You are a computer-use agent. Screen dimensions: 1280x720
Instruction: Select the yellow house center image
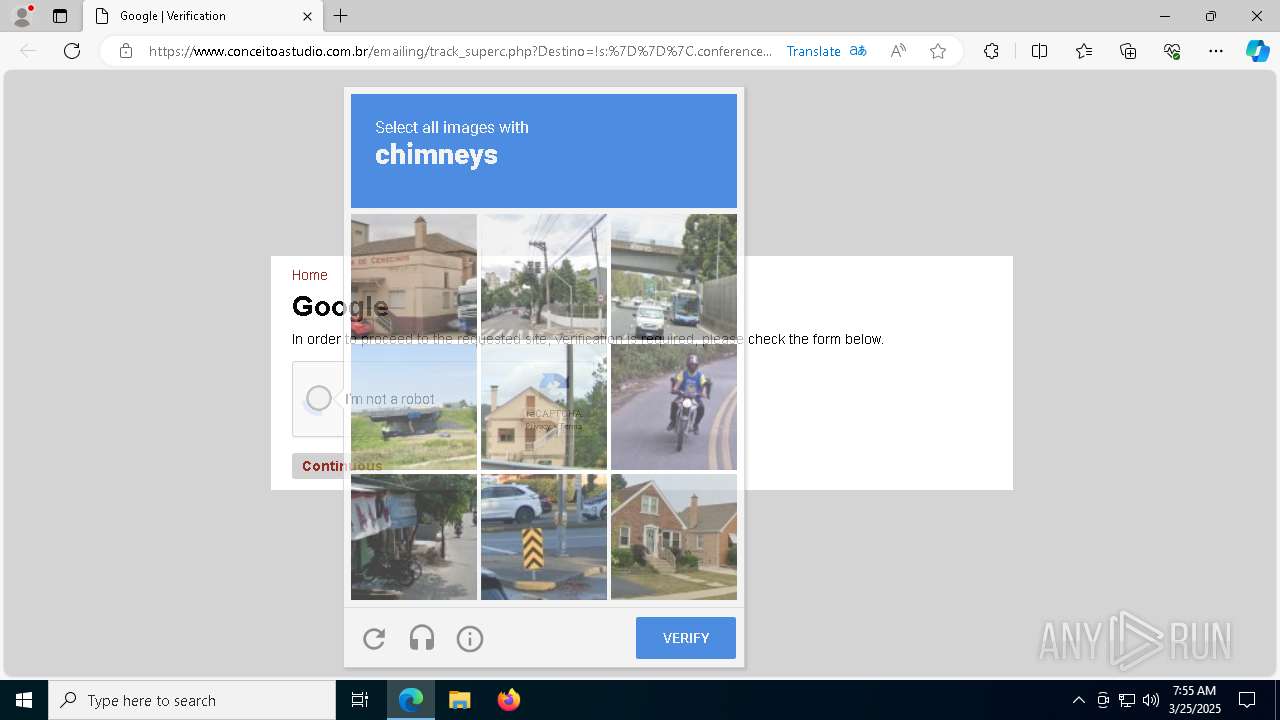(x=544, y=407)
